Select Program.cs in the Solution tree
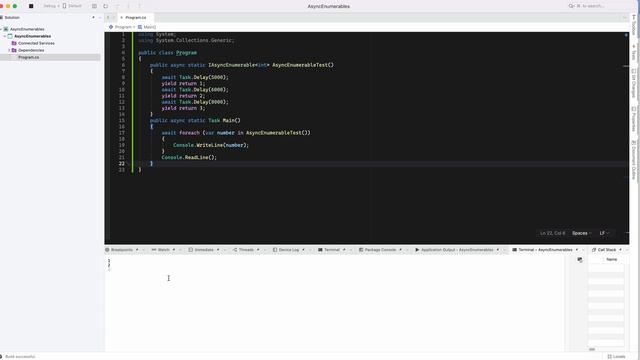Screen dimensions: 640x360 [29, 58]
